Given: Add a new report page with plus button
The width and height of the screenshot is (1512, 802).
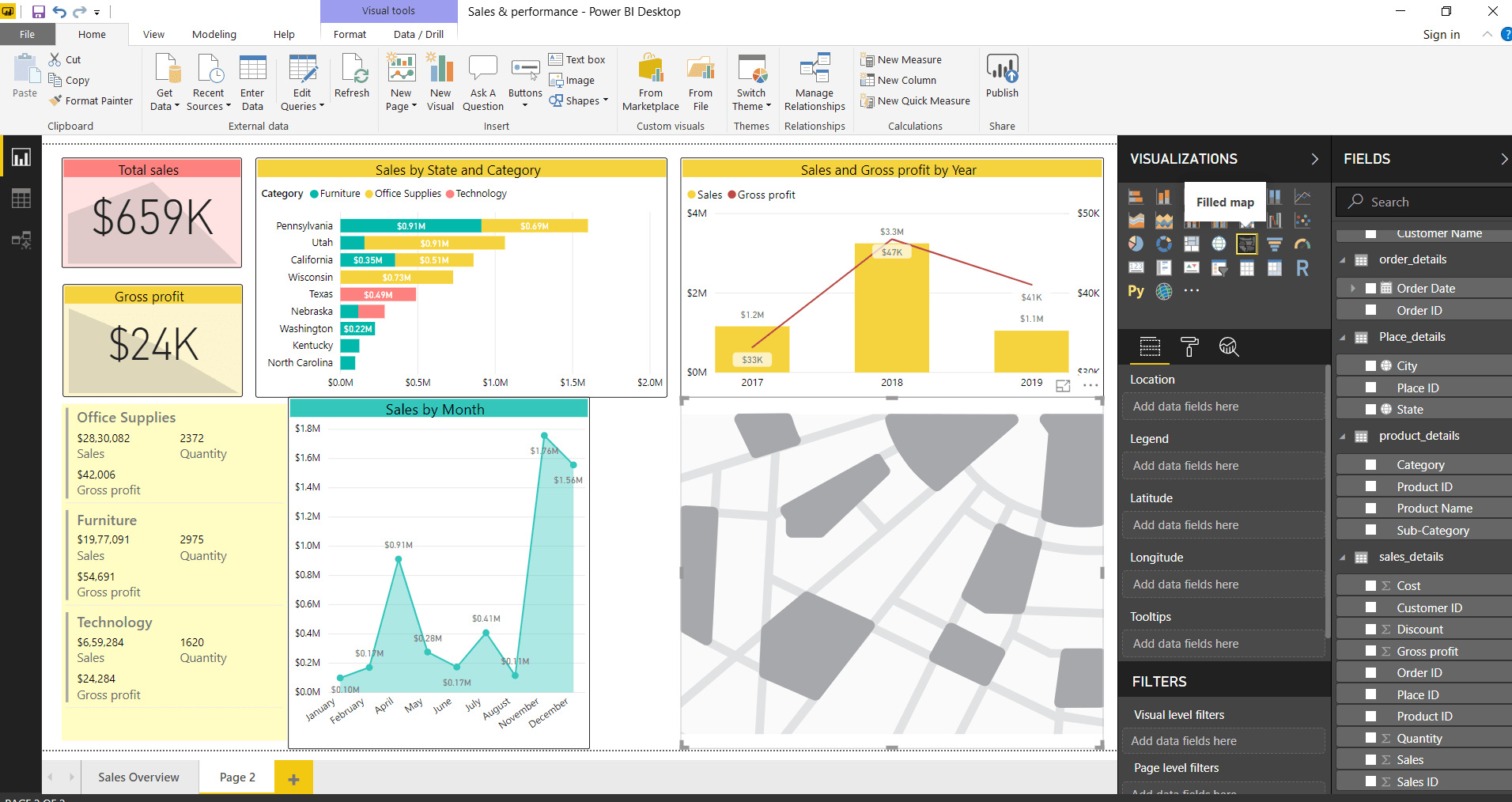Looking at the screenshot, I should (x=293, y=777).
